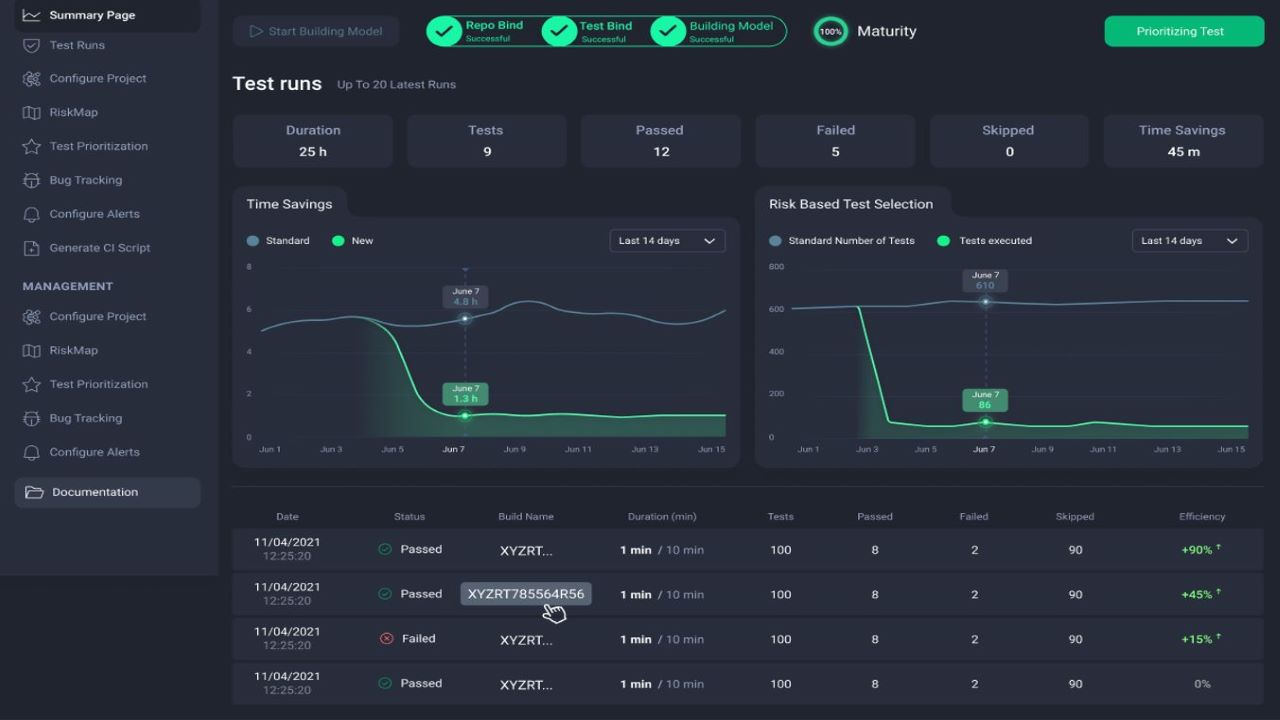The image size is (1280, 720).
Task: Click the 100% Maturity progress ring
Action: coord(829,31)
